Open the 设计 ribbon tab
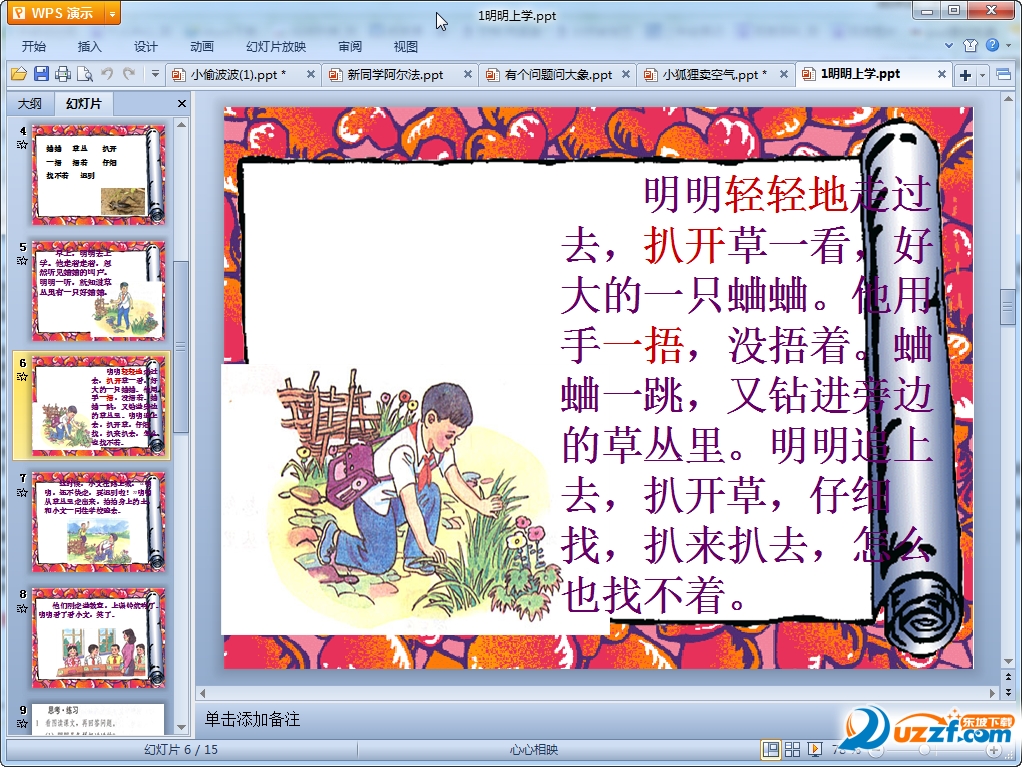This screenshot has width=1022, height=767. 146,46
